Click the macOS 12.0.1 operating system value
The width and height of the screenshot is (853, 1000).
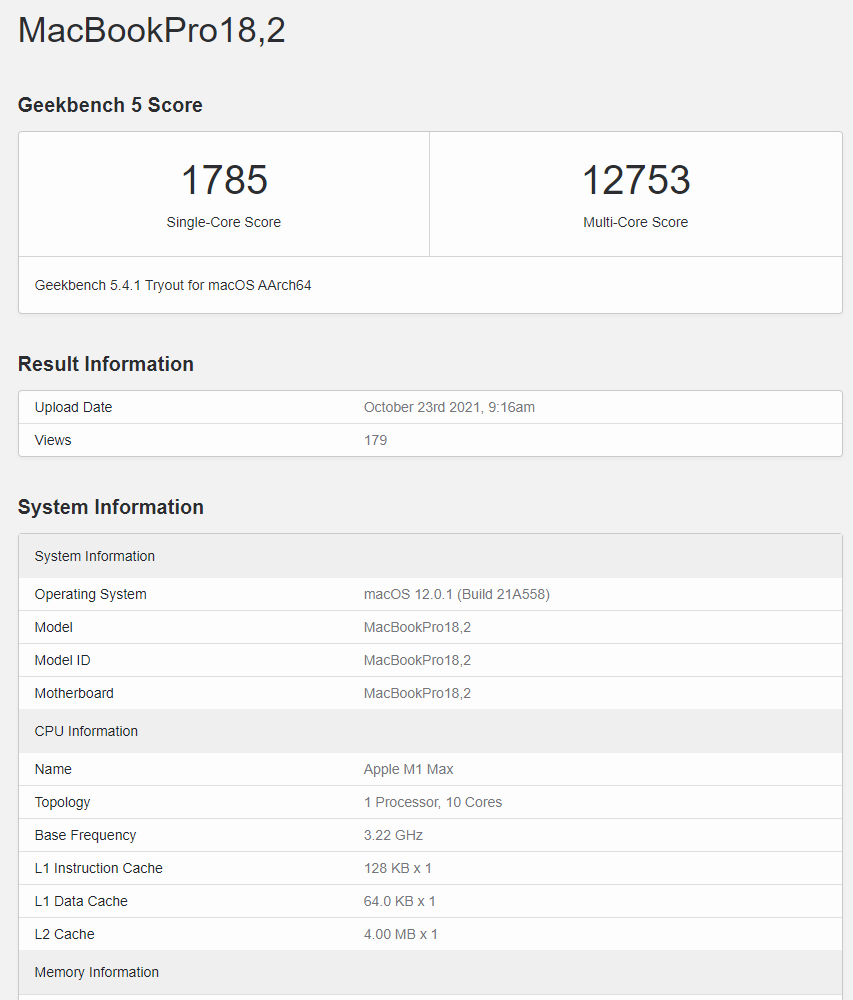coord(456,594)
